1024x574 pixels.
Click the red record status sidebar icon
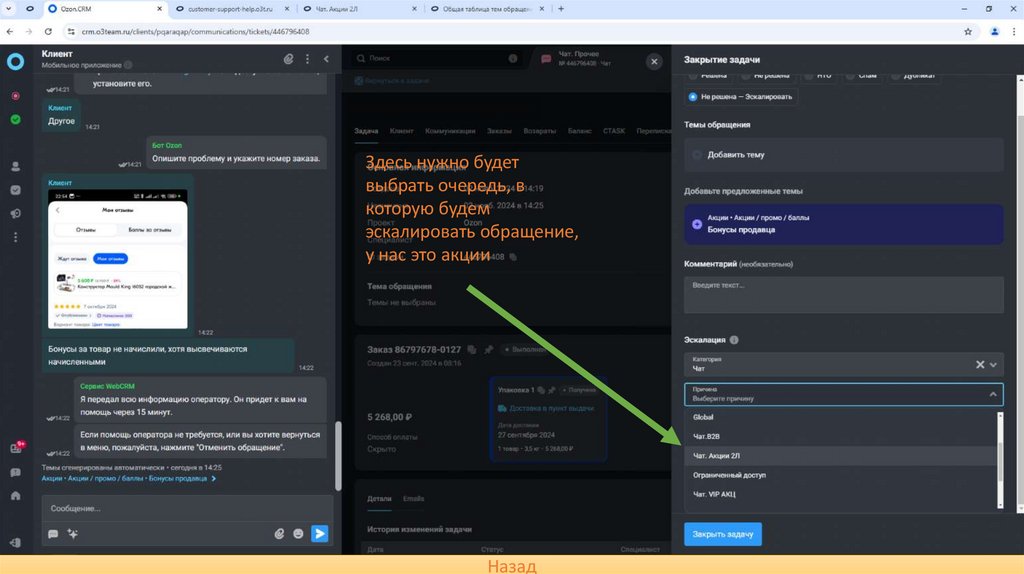click(x=16, y=96)
